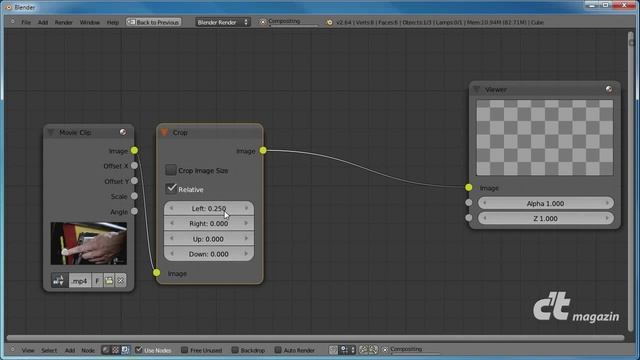Click the Movie Clip Image output socket
Screen dimensions: 640x360
coord(134,151)
